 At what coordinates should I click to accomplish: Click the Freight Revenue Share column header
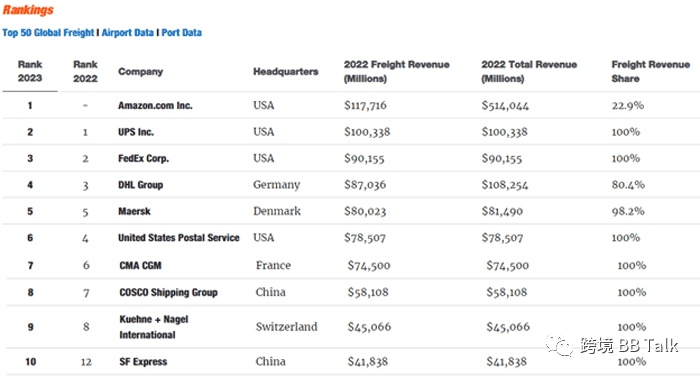coord(650,71)
